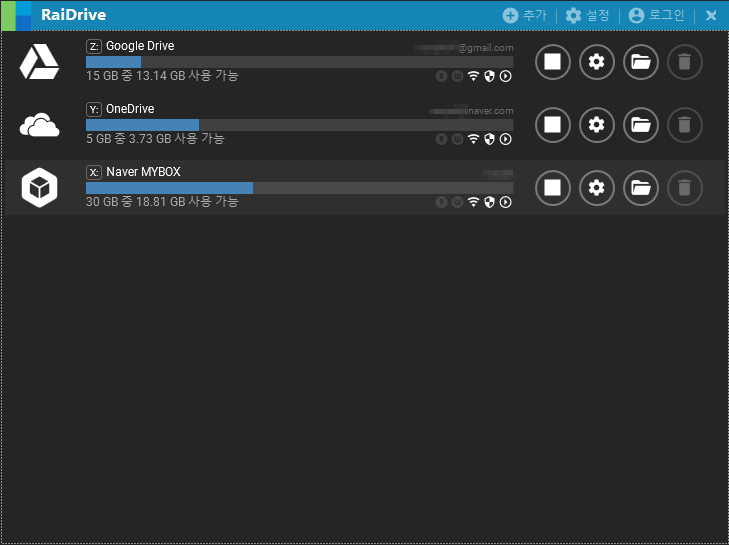Viewport: 729px width, 545px height.
Task: Stop (disconnect) the Google Drive mount
Action: pyautogui.click(x=552, y=62)
